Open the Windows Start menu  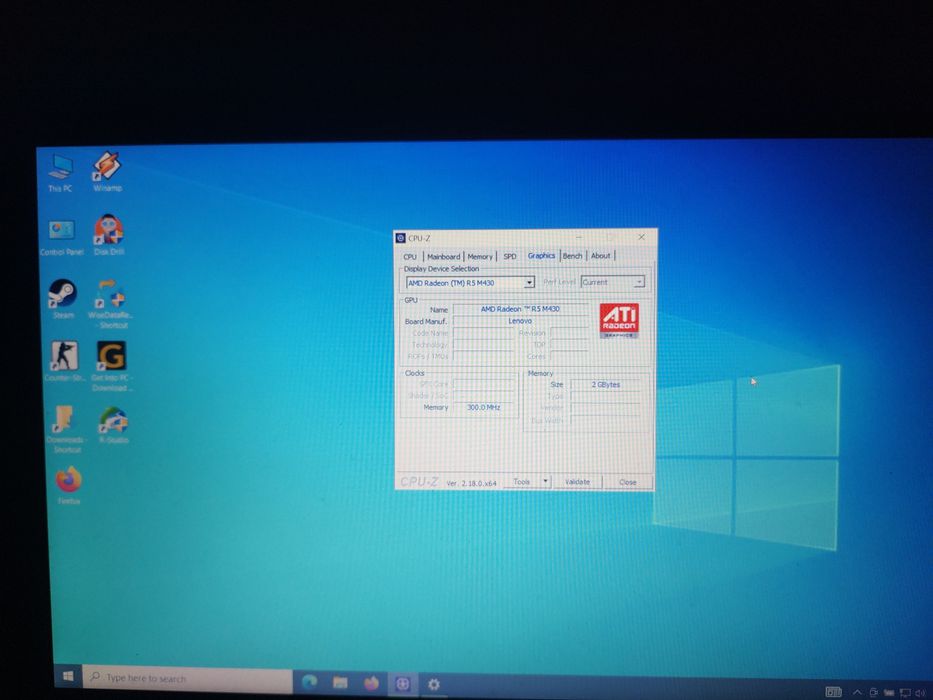tap(68, 676)
